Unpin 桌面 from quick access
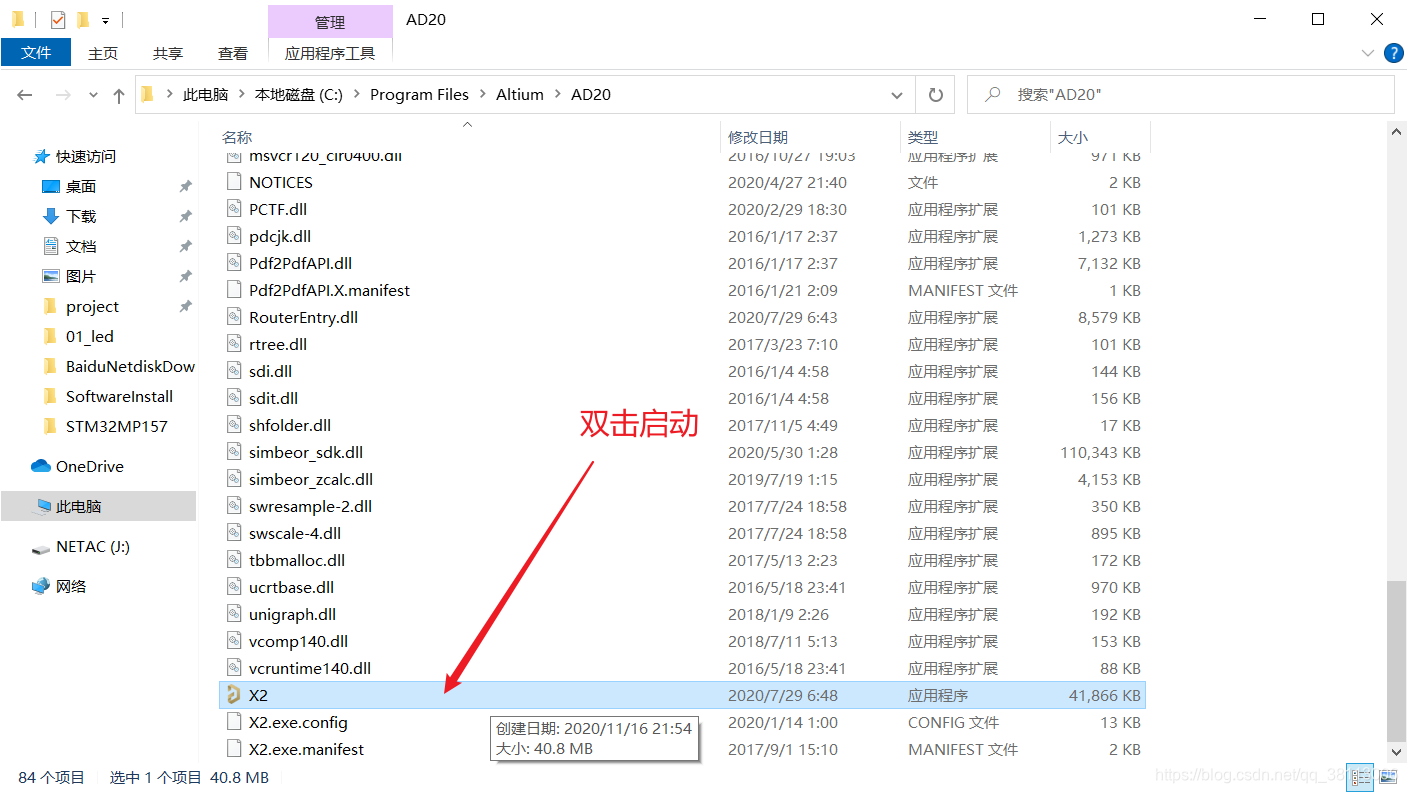The image size is (1408, 793). 185,186
